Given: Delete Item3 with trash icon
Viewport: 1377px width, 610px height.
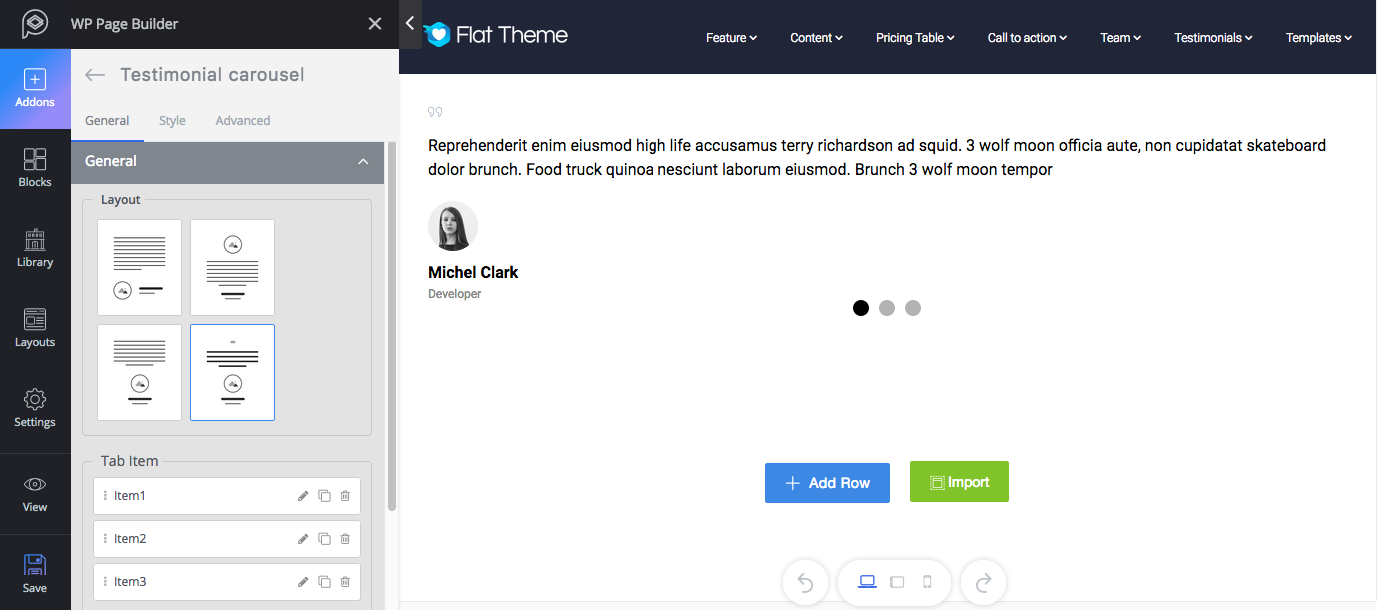Looking at the screenshot, I should [x=345, y=582].
